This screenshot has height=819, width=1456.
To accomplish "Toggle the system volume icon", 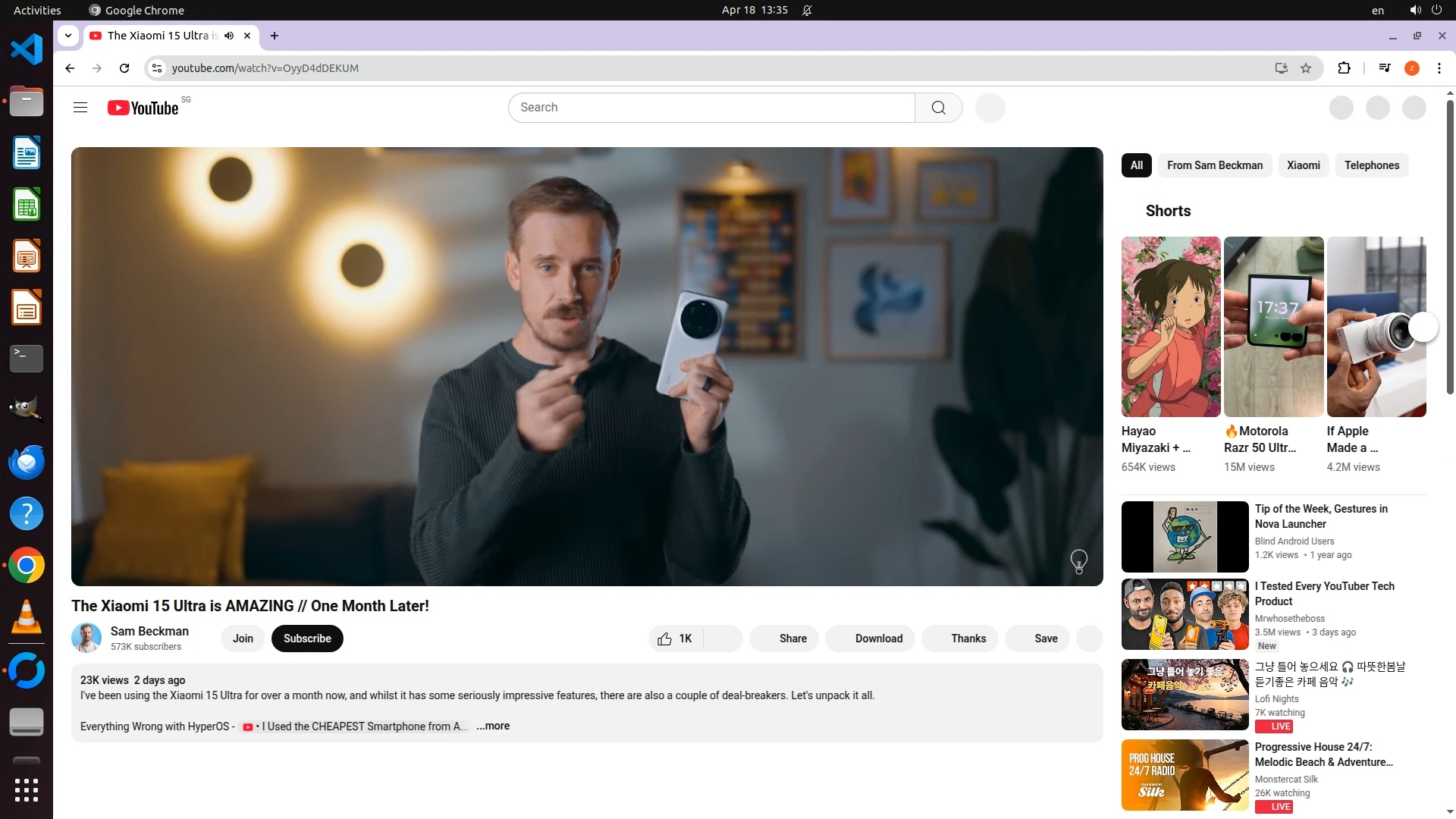I will pos(1415,10).
